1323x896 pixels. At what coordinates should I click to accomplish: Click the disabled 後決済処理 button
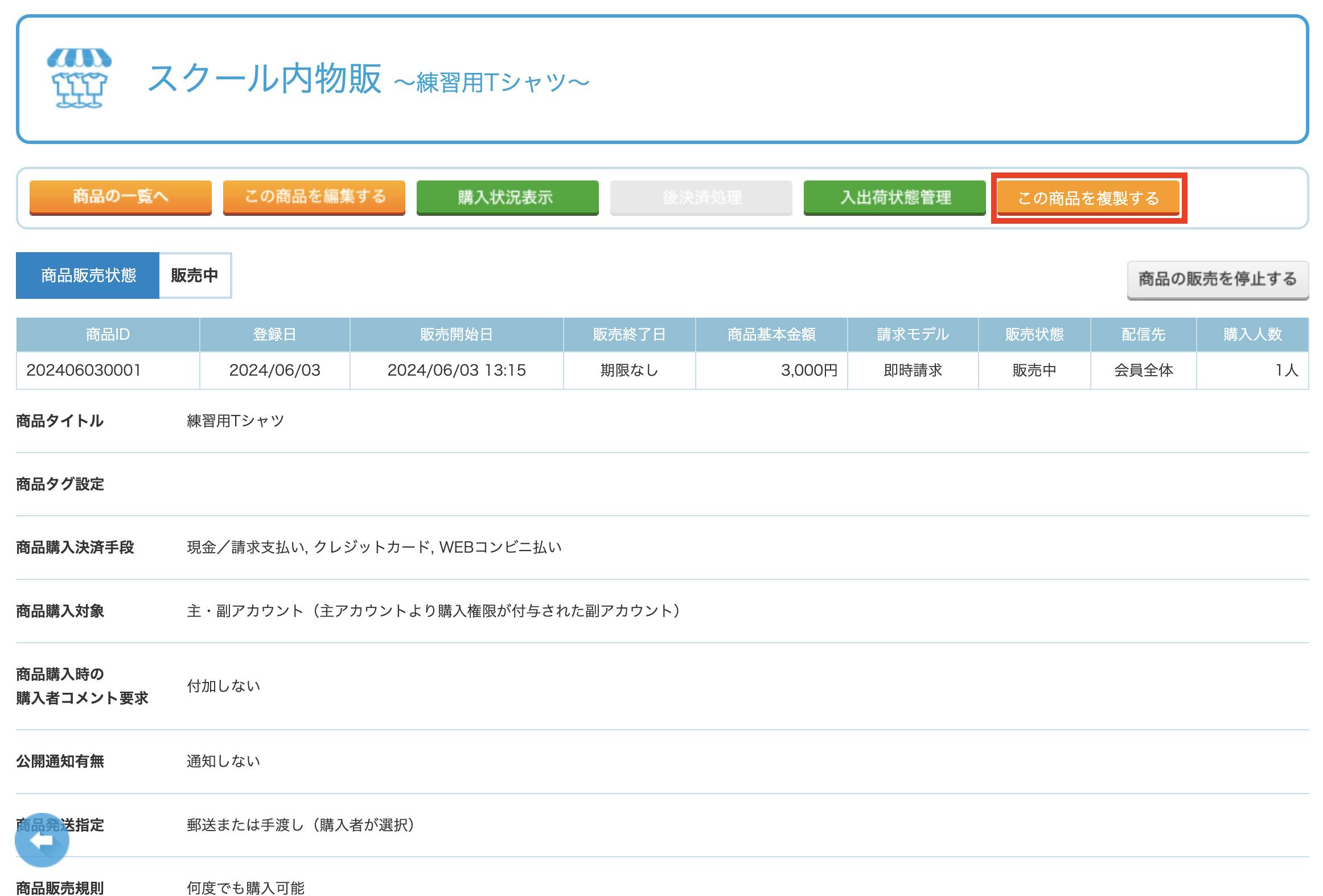(x=701, y=197)
